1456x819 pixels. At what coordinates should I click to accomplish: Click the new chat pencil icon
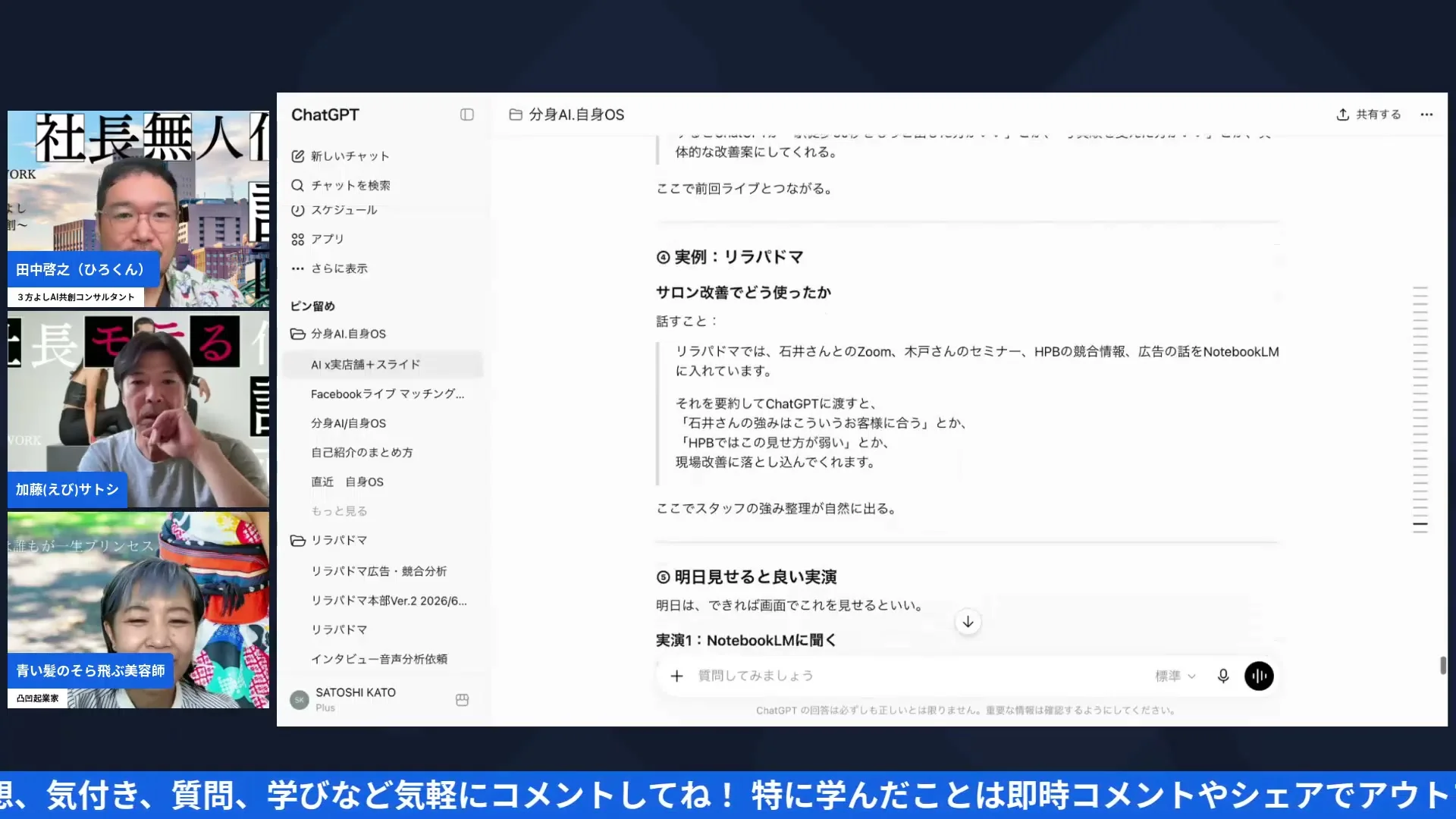pyautogui.click(x=298, y=156)
